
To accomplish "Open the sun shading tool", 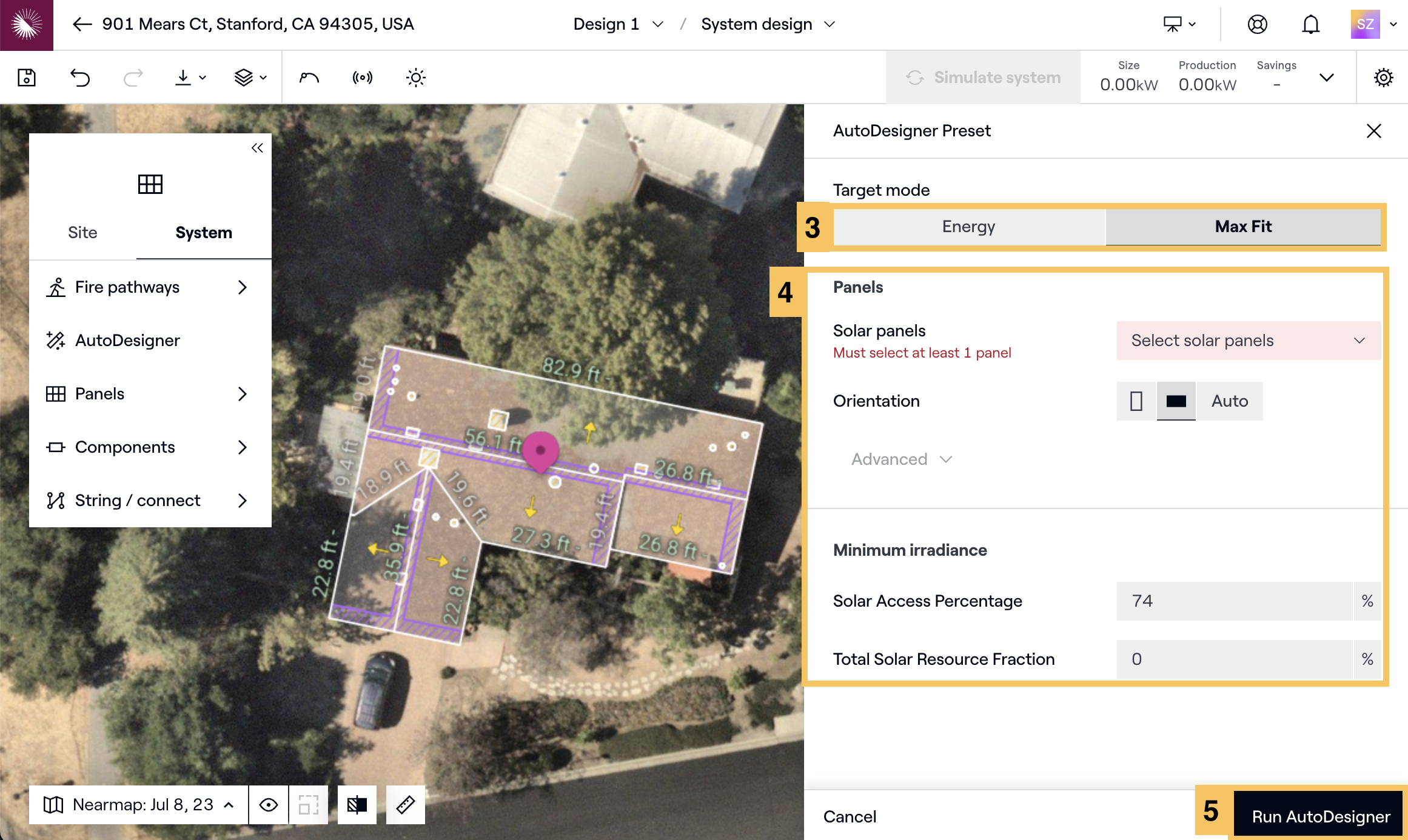I will (416, 78).
